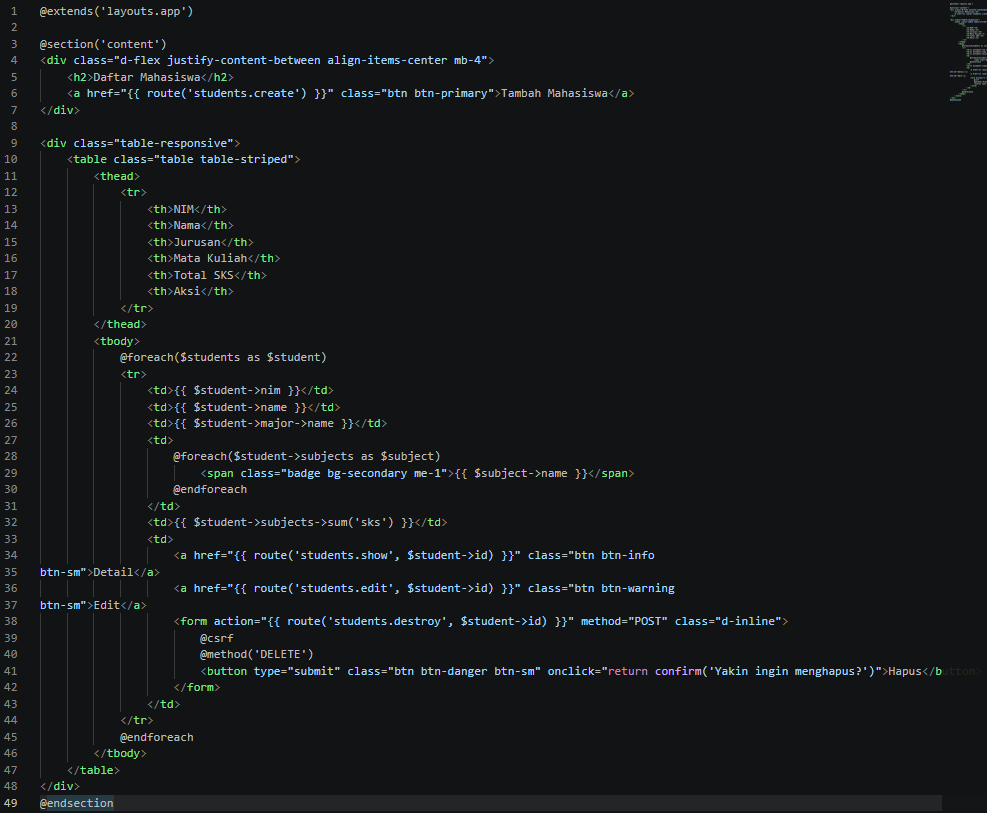Click the 'Daftar Mahasiswa' heading text
Viewport: 987px width, 813px height.
click(147, 77)
